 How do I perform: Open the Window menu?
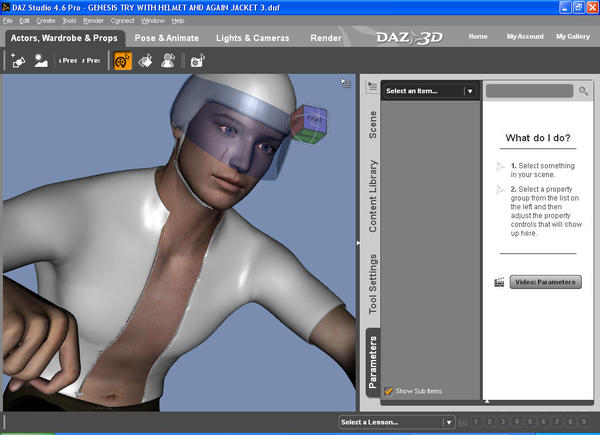coord(153,21)
